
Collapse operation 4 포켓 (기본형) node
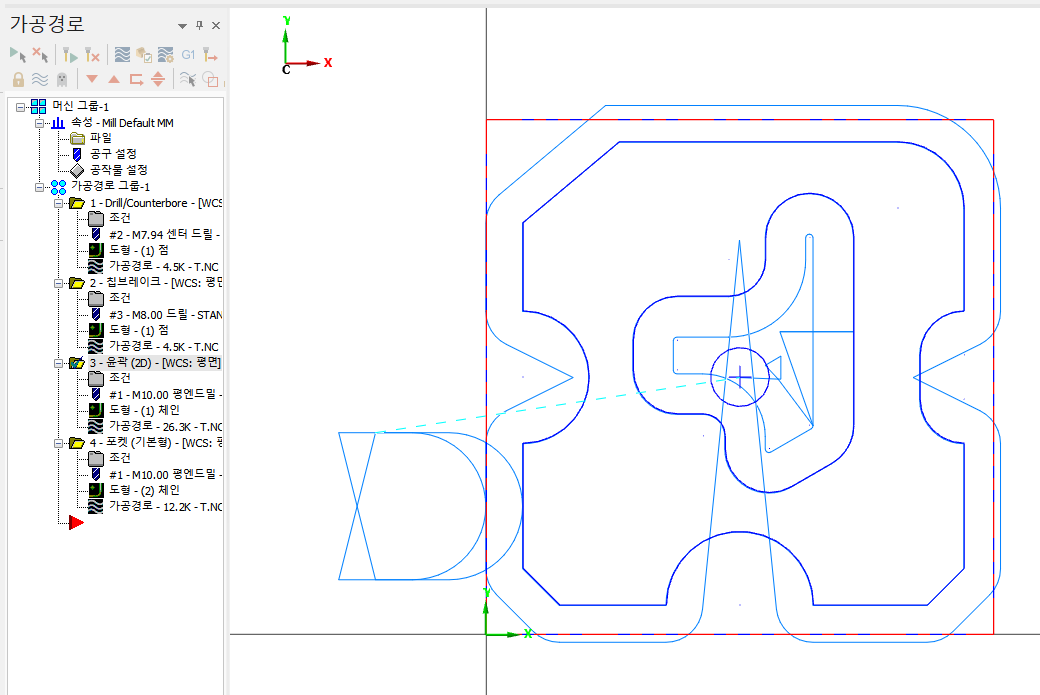tap(58, 443)
